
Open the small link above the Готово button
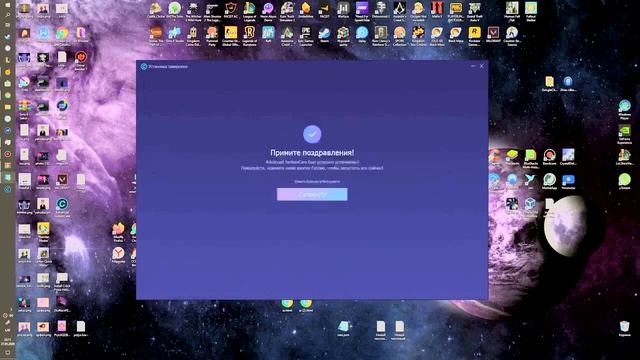pyautogui.click(x=317, y=182)
